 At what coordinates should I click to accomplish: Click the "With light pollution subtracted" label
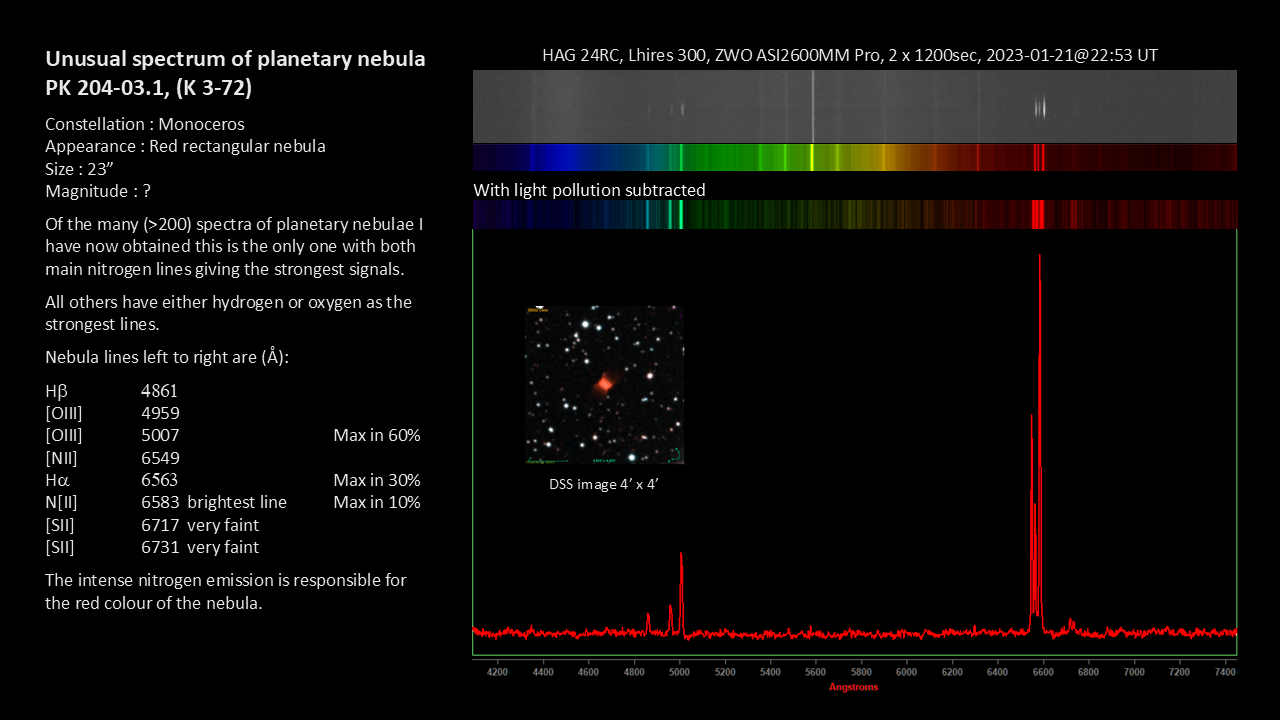pyautogui.click(x=589, y=190)
